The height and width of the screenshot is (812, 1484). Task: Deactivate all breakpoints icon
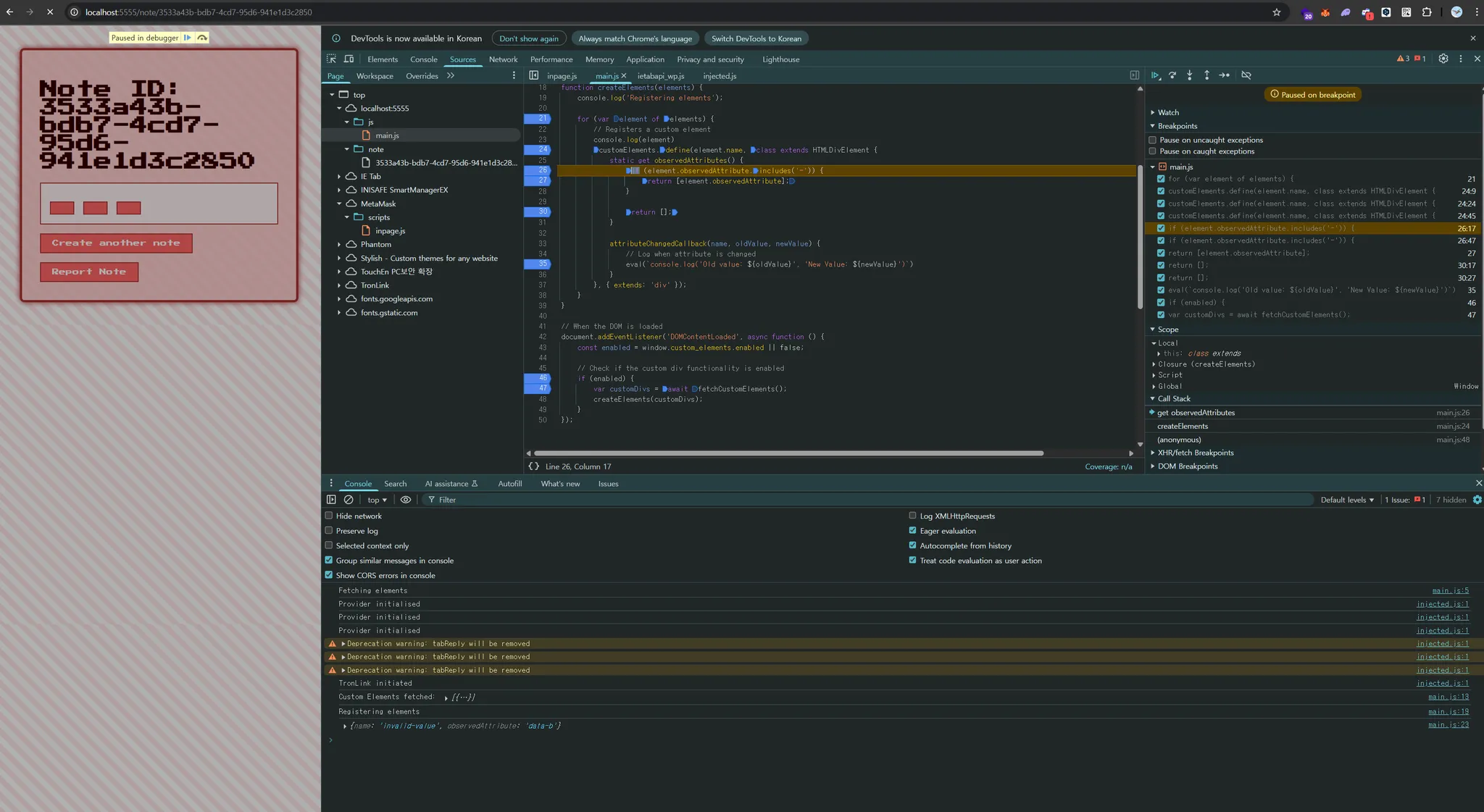[1246, 75]
